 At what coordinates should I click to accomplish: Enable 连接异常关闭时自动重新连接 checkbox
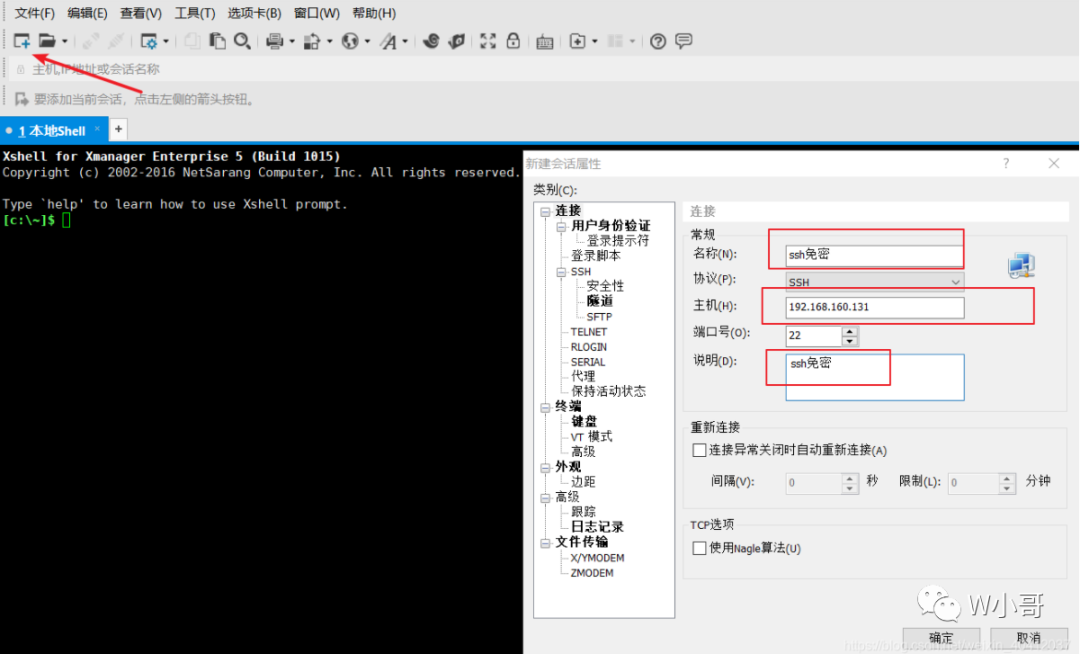[x=699, y=450]
